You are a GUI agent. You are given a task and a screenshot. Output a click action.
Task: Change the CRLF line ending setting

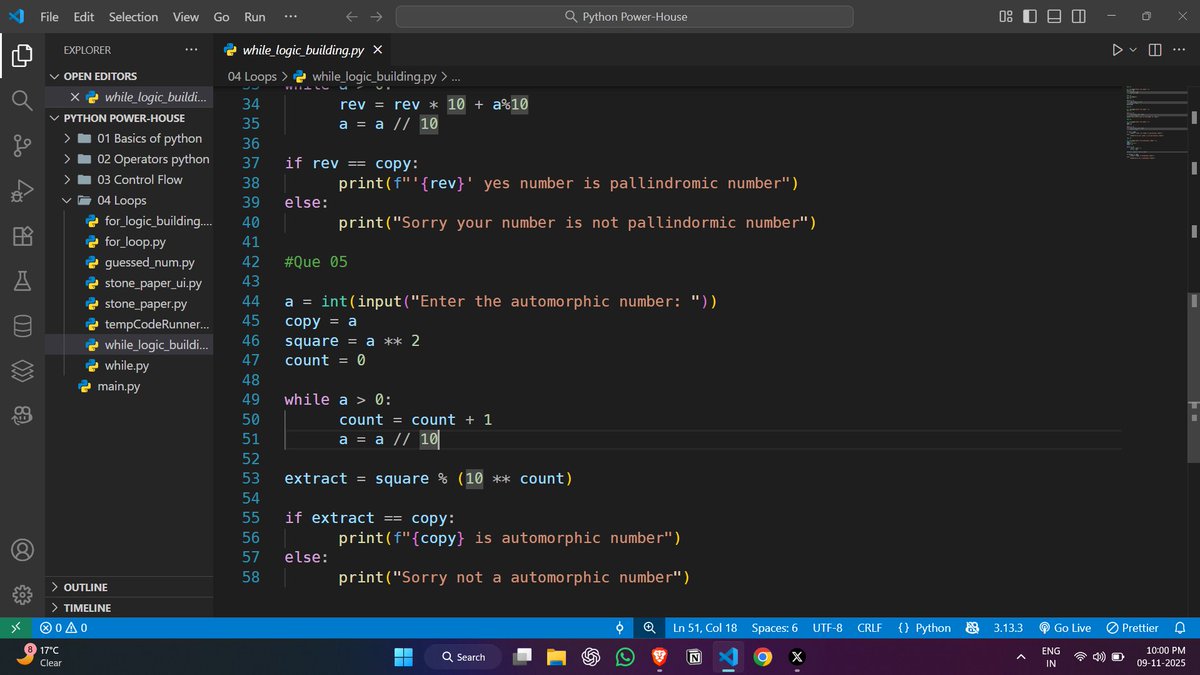point(869,628)
